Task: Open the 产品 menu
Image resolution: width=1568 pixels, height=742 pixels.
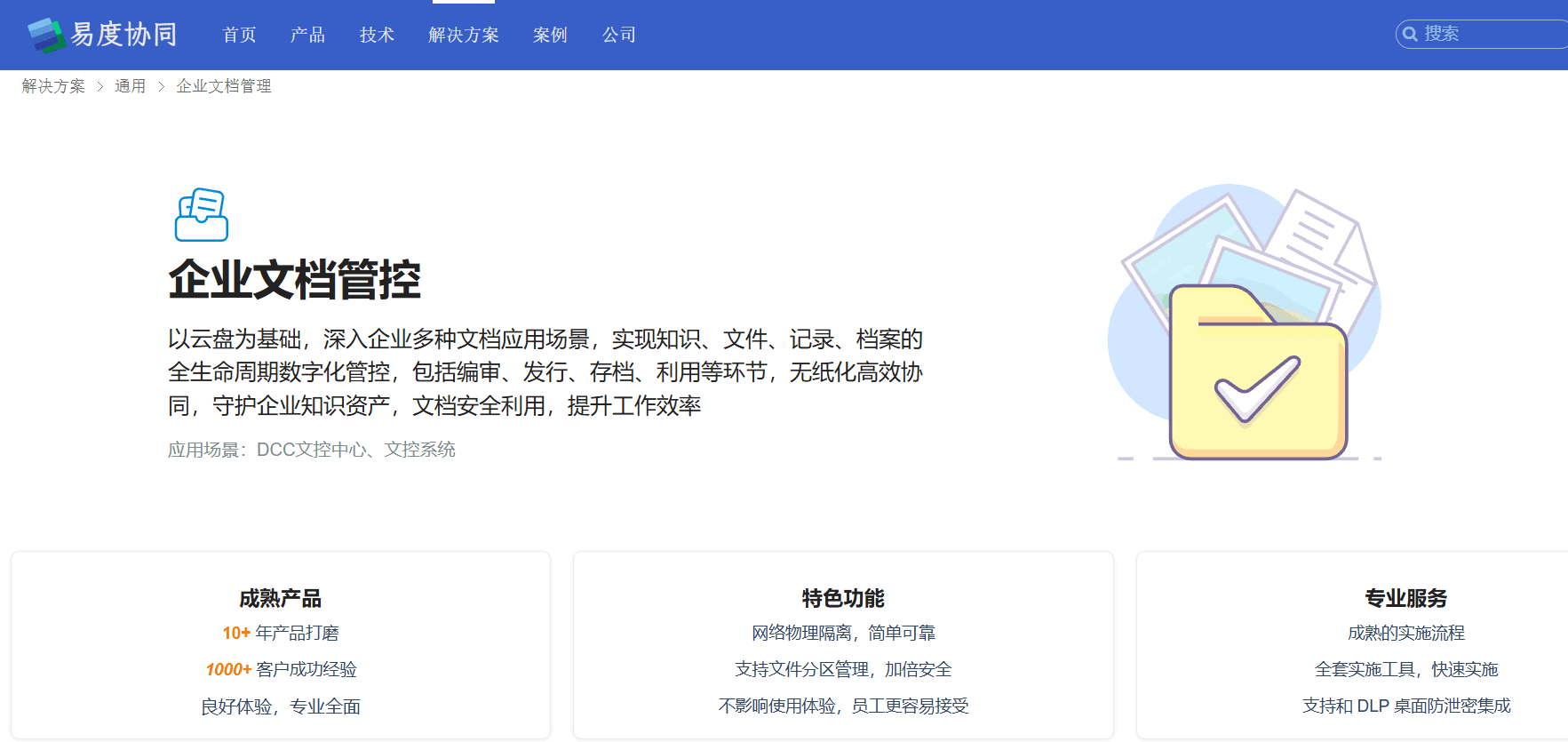Action: coord(308,35)
